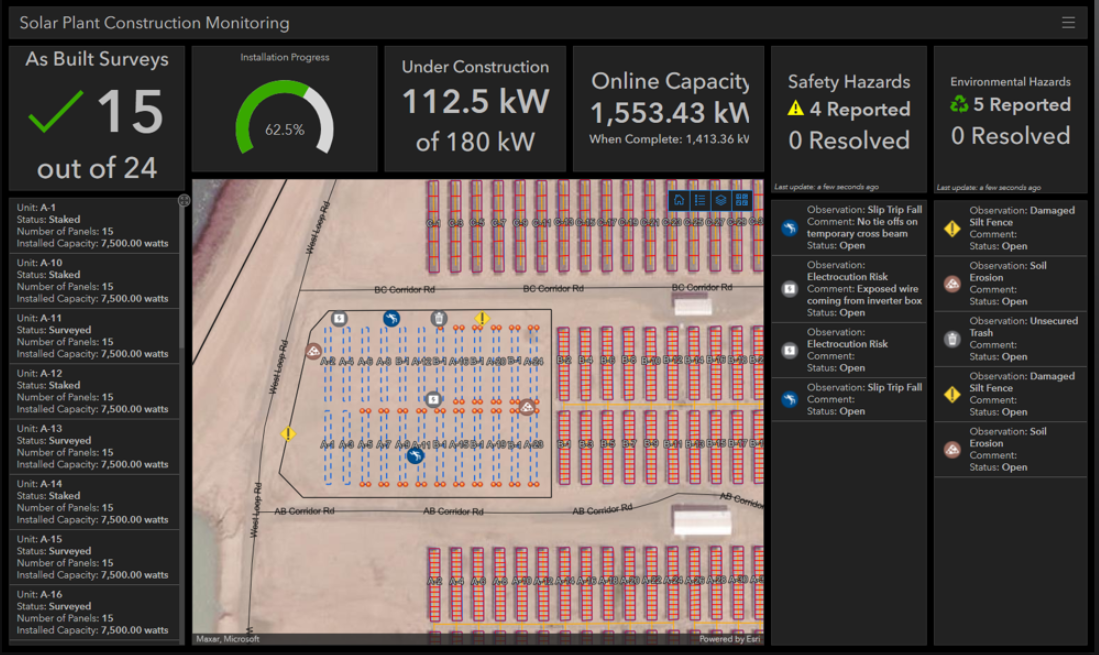Image resolution: width=1099 pixels, height=655 pixels.
Task: Open the map legend list tool
Action: (699, 200)
